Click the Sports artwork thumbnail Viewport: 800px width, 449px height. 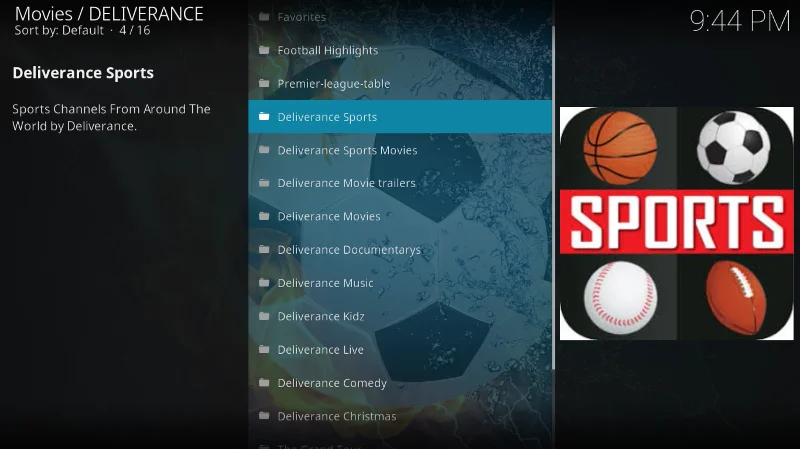pyautogui.click(x=677, y=223)
